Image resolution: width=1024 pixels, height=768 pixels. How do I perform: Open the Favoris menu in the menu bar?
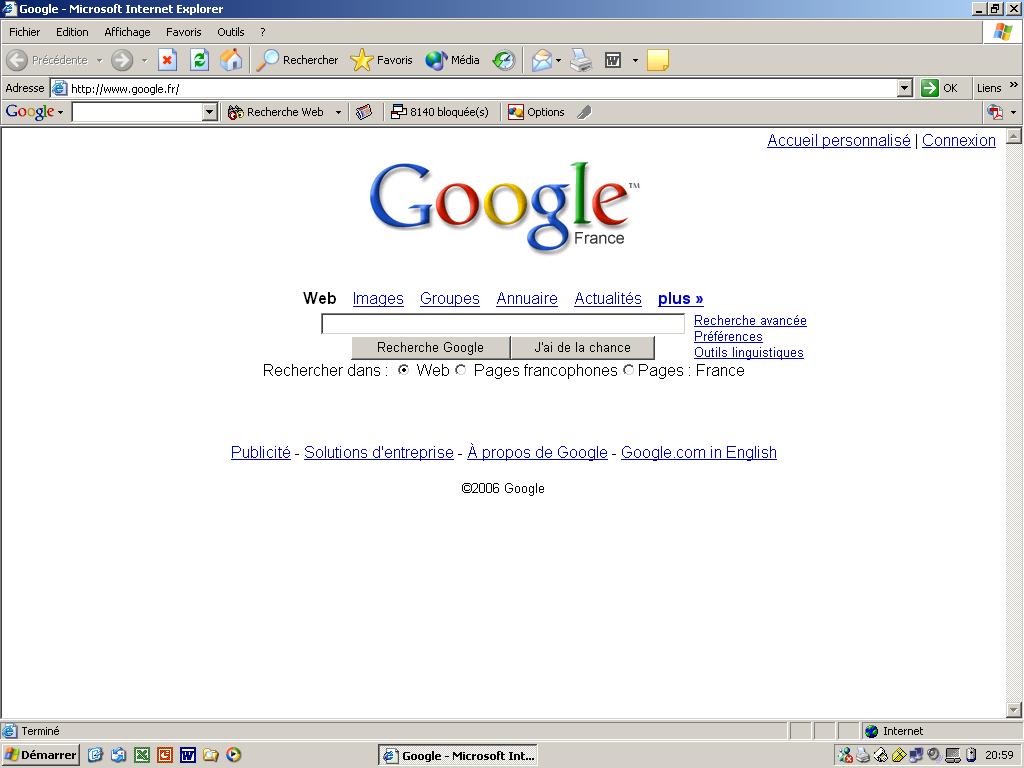click(184, 32)
